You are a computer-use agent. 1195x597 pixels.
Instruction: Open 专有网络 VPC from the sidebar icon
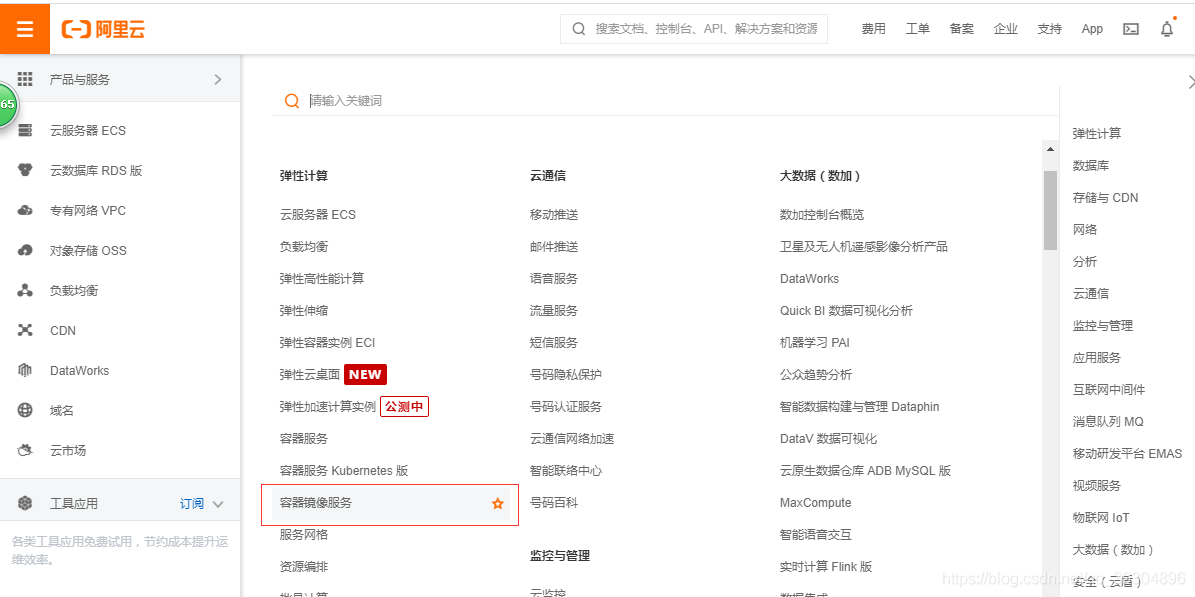coord(22,210)
